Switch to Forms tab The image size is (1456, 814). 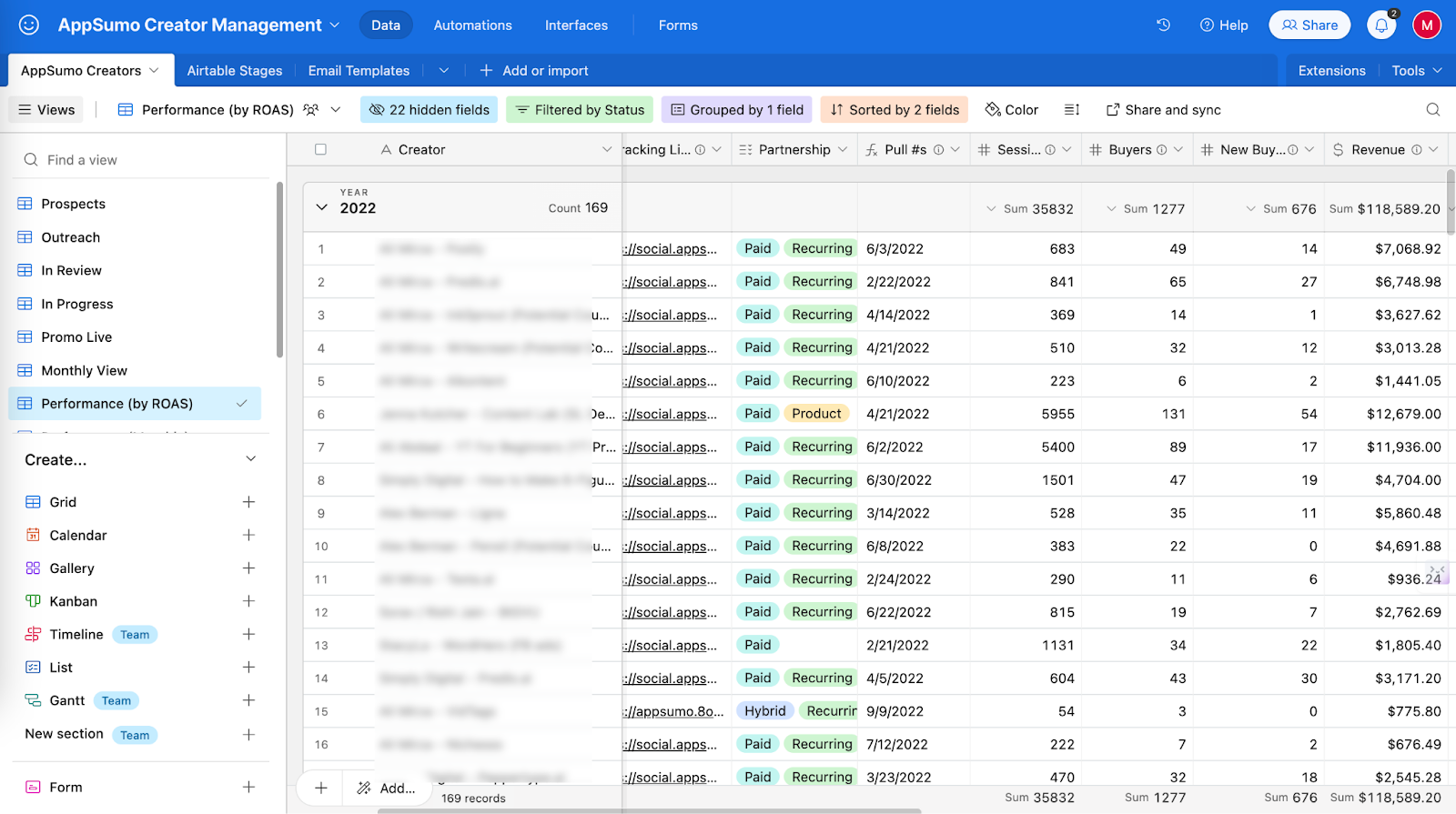point(678,25)
